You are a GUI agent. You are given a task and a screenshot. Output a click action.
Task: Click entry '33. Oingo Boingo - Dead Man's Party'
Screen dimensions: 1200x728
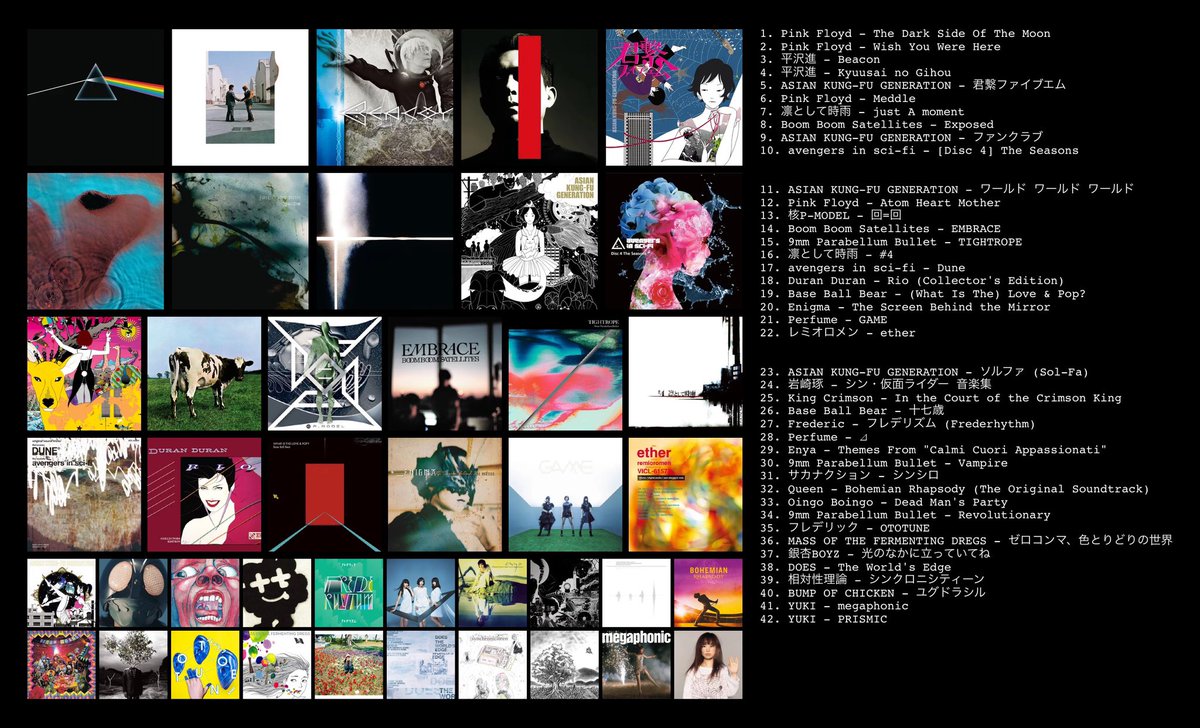[884, 501]
